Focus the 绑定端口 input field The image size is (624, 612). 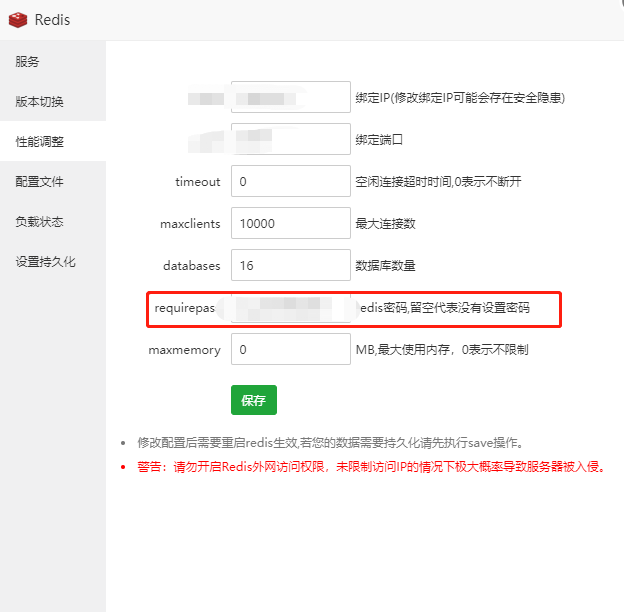tap(291, 139)
